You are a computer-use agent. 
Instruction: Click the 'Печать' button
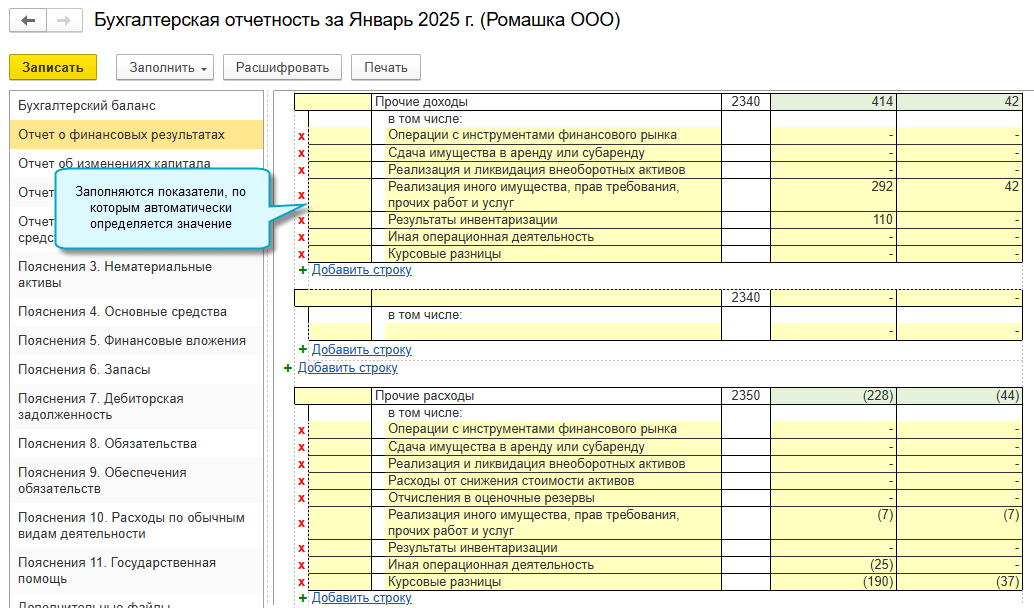[385, 67]
